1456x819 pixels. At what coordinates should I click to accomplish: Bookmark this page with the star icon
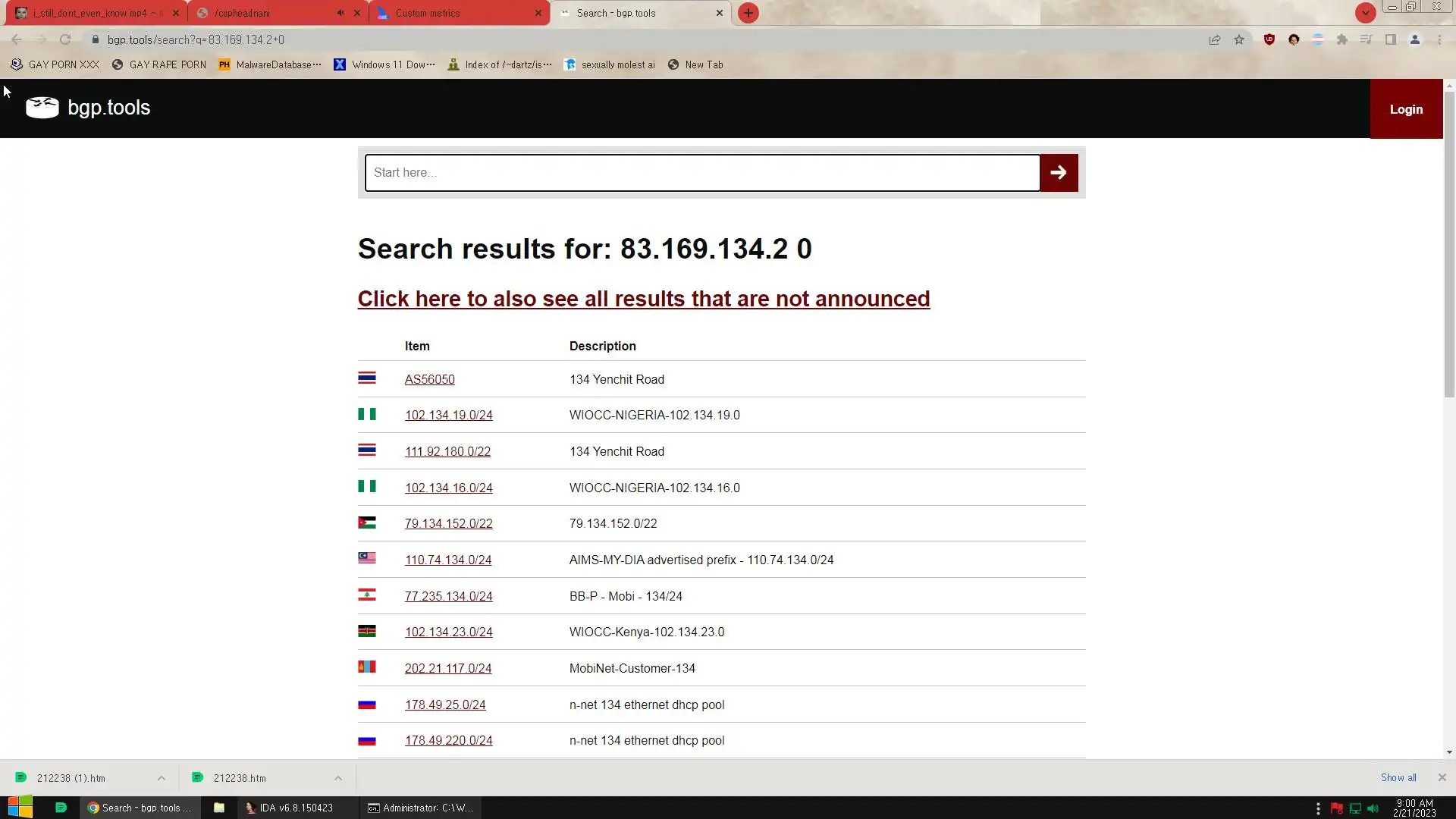click(x=1239, y=39)
